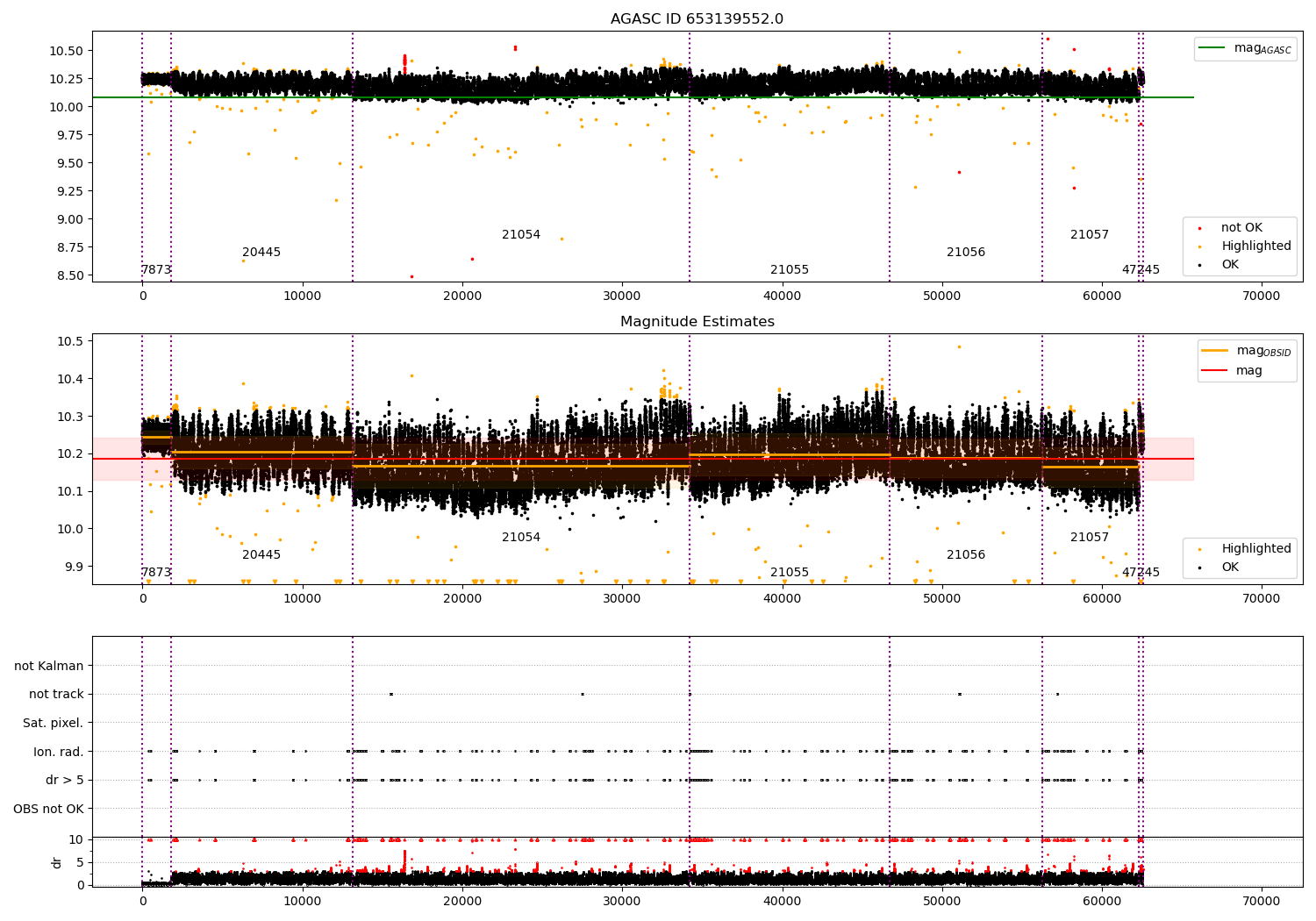Click x-axis tick 50000 under Magnitude Estimates plot
Image resolution: width=1316 pixels, height=921 pixels.
point(942,599)
